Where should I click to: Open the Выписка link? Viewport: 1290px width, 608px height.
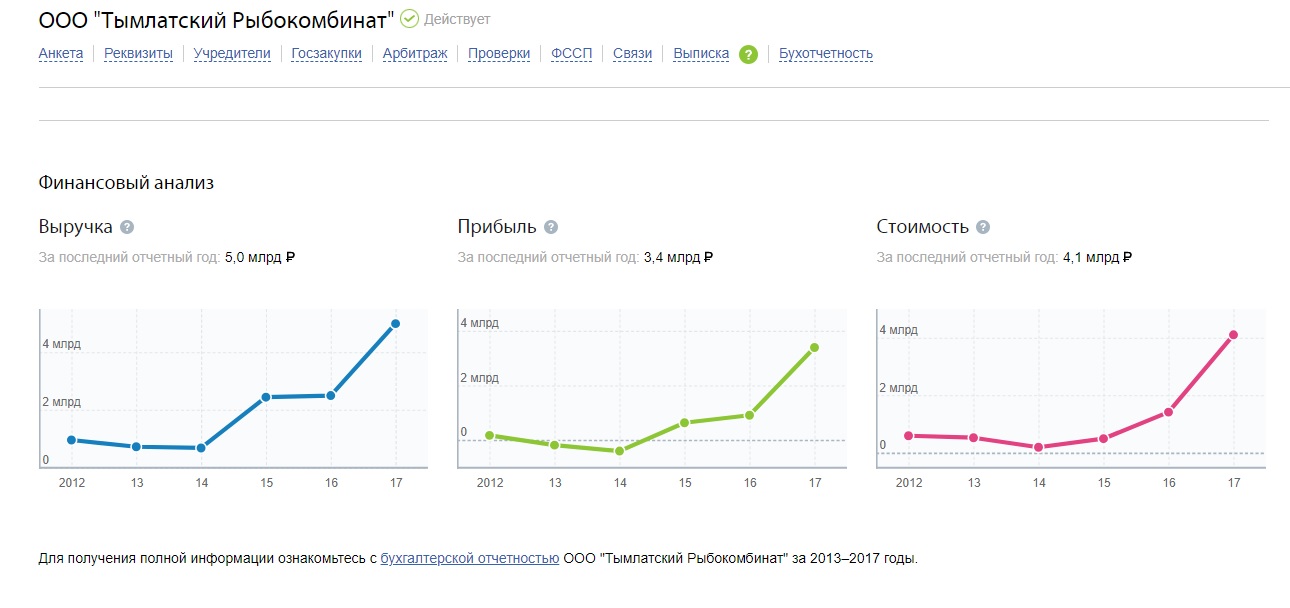[x=701, y=54]
